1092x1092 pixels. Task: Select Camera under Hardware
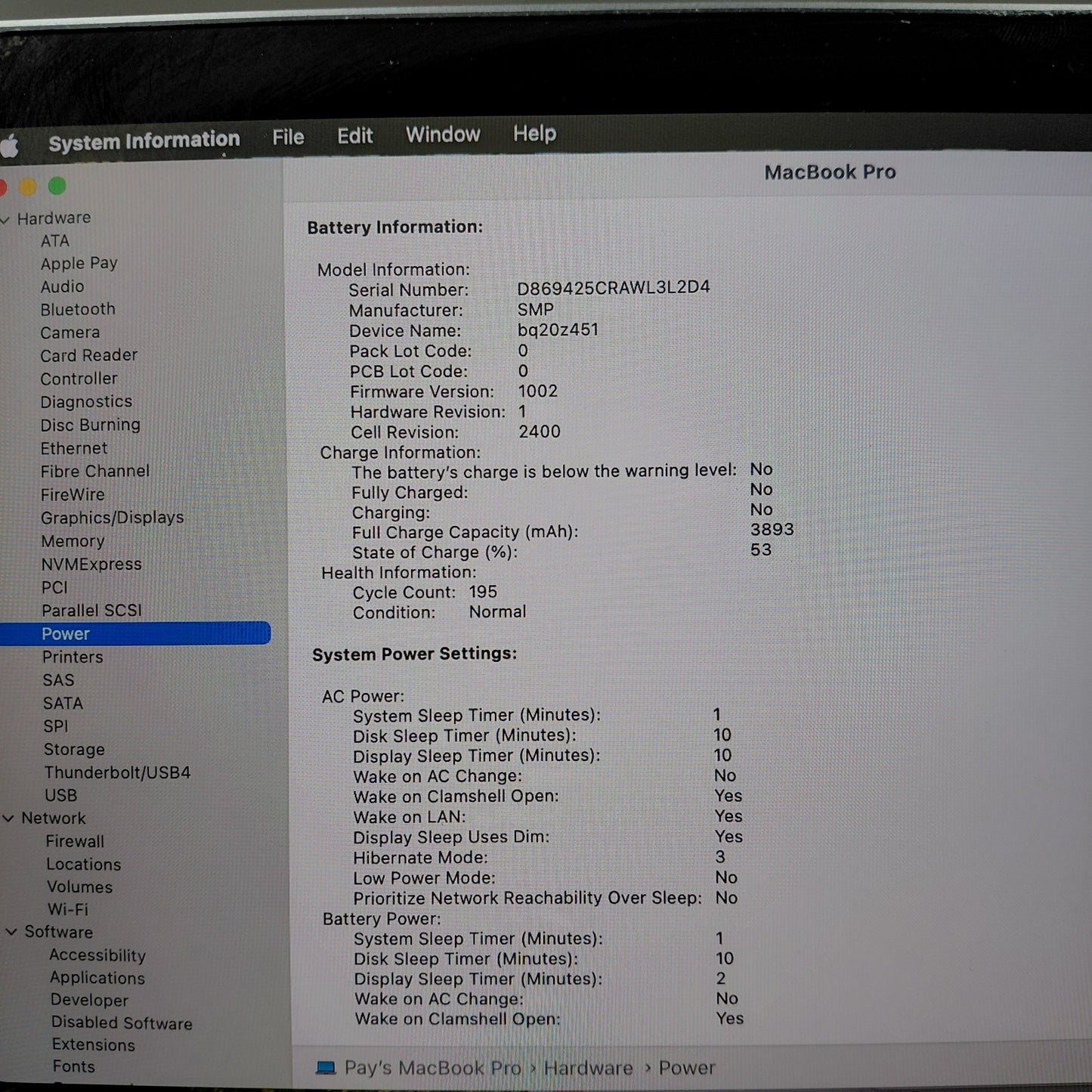[x=70, y=333]
